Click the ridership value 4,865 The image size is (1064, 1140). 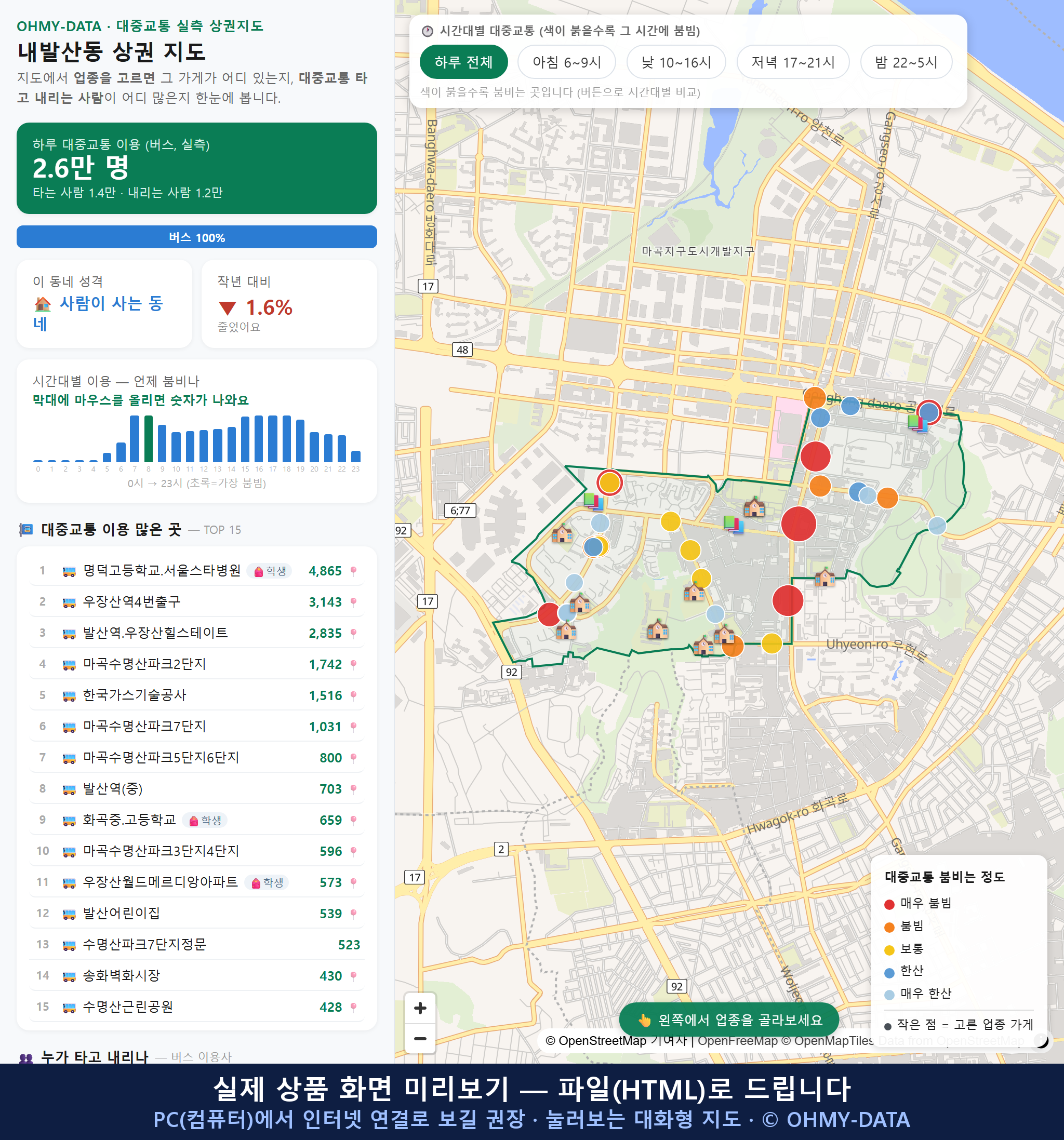pyautogui.click(x=325, y=571)
